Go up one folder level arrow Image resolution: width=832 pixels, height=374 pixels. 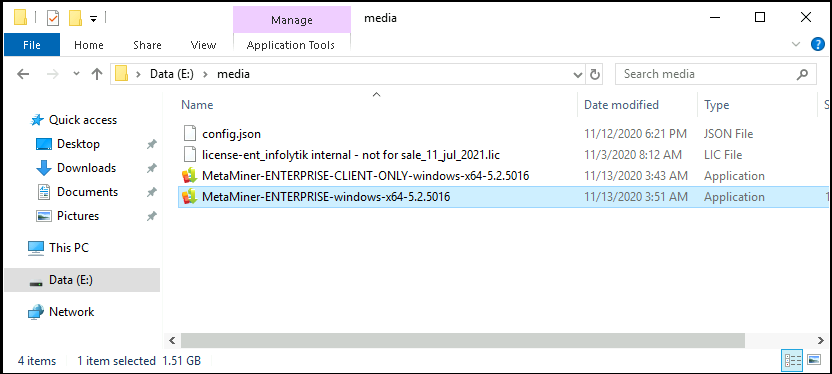pyautogui.click(x=97, y=74)
